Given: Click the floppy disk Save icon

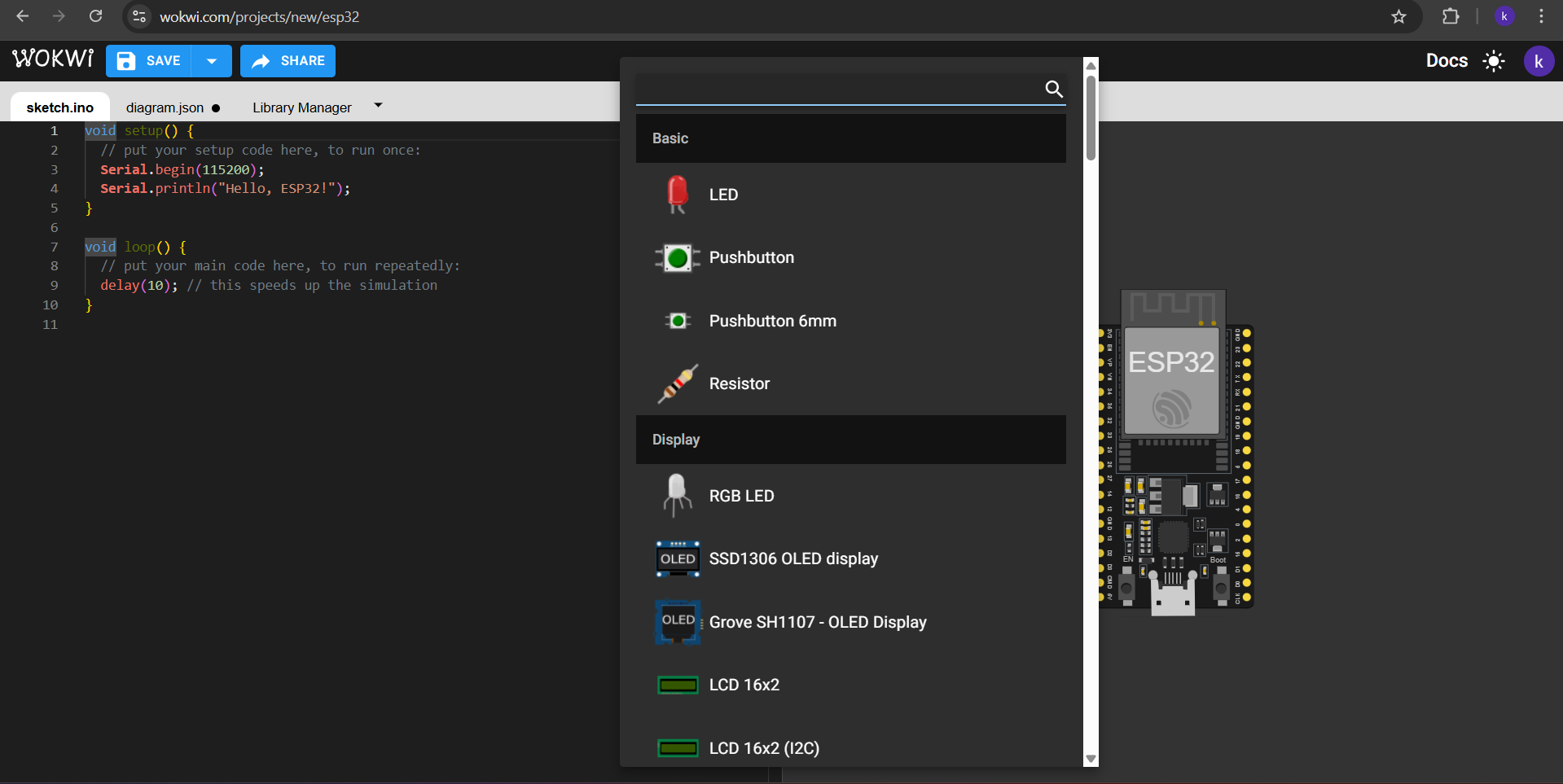Looking at the screenshot, I should click(126, 61).
